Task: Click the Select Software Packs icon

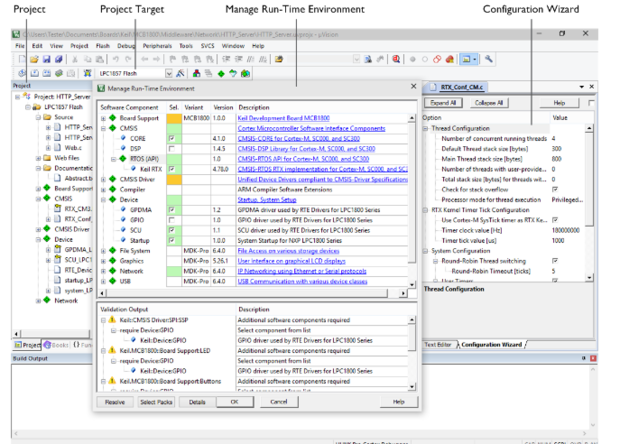Action: [x=233, y=74]
